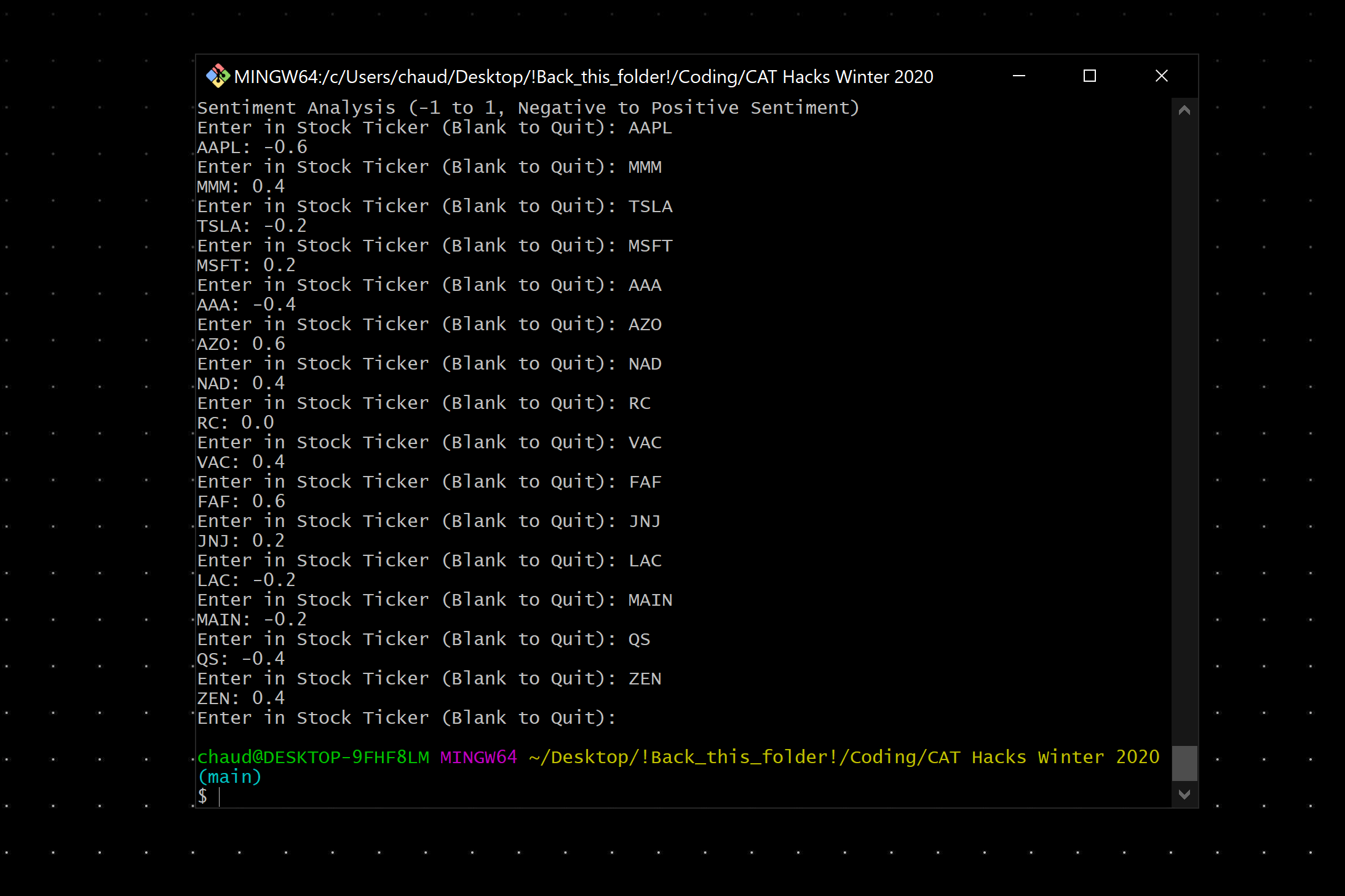Click the dollar sign shell prompt

tap(202, 796)
